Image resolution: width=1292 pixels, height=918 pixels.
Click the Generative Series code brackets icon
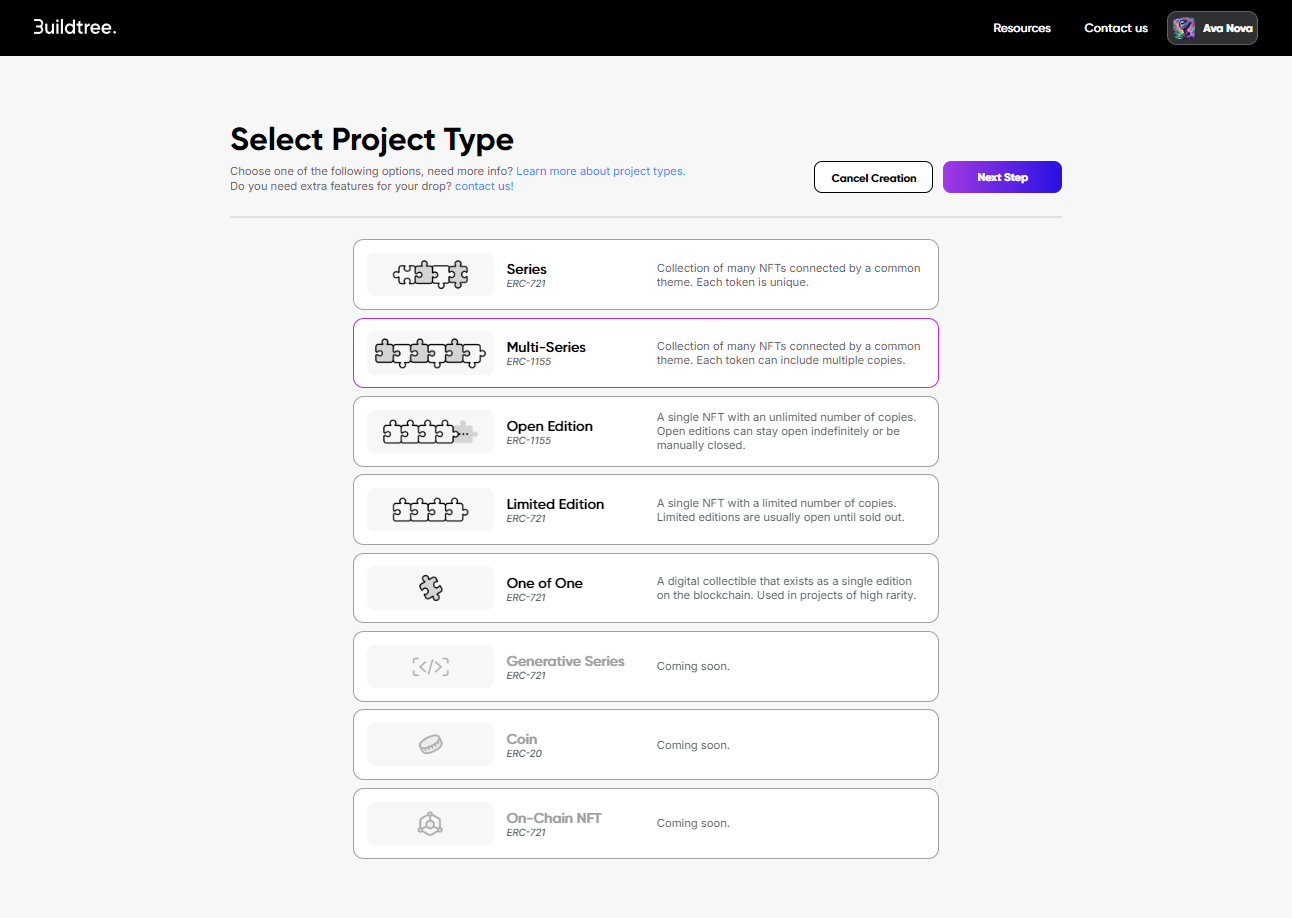(430, 667)
